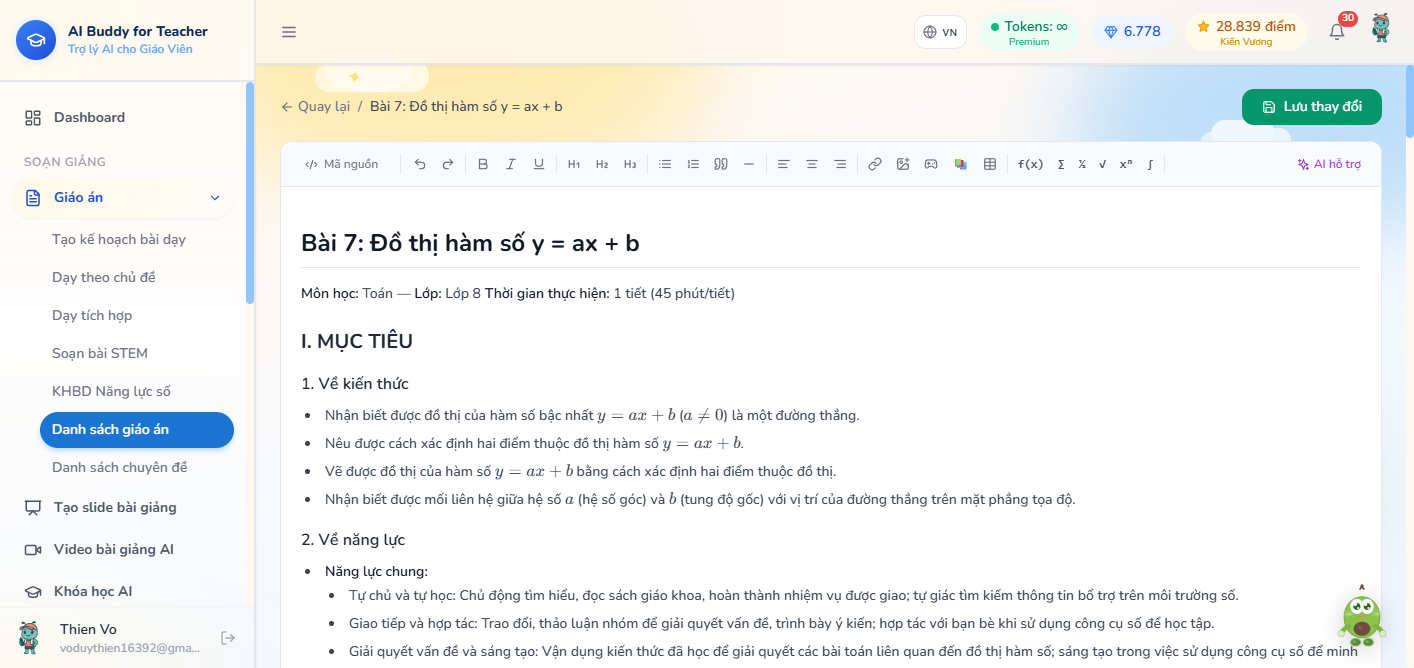Go back via Quay lại link

pyautogui.click(x=315, y=106)
